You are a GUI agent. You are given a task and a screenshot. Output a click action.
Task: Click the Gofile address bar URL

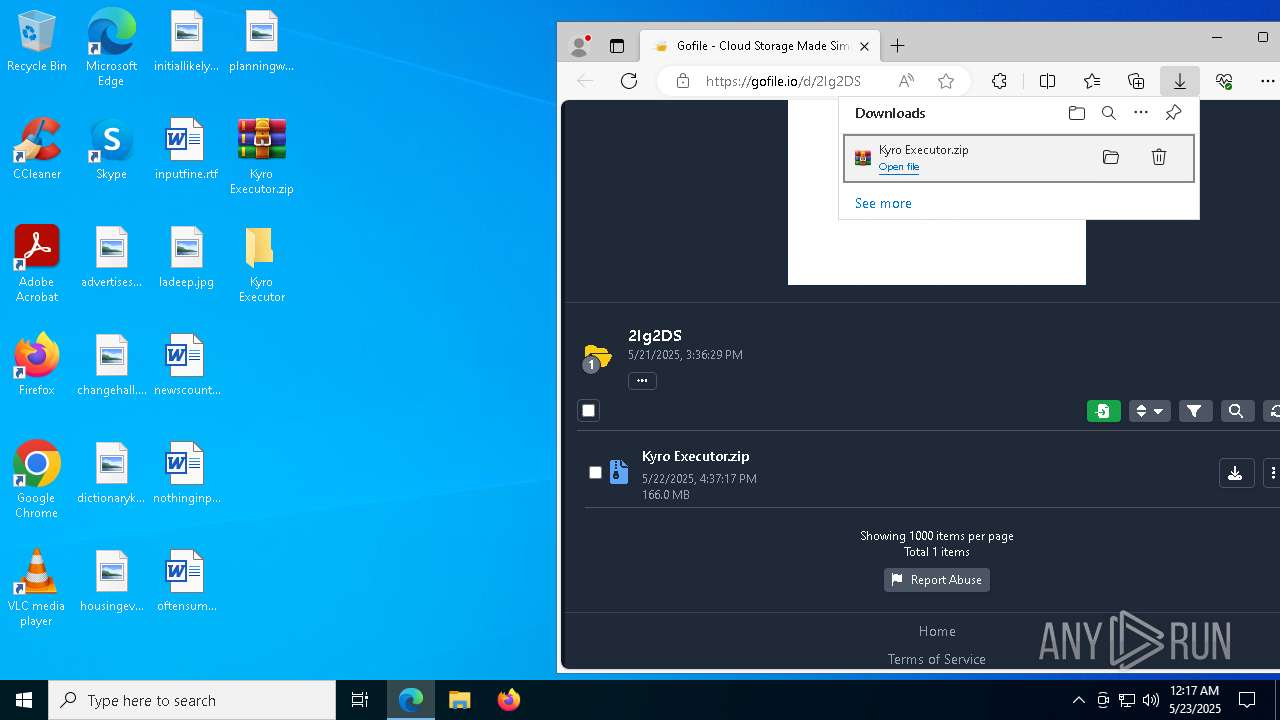(783, 81)
